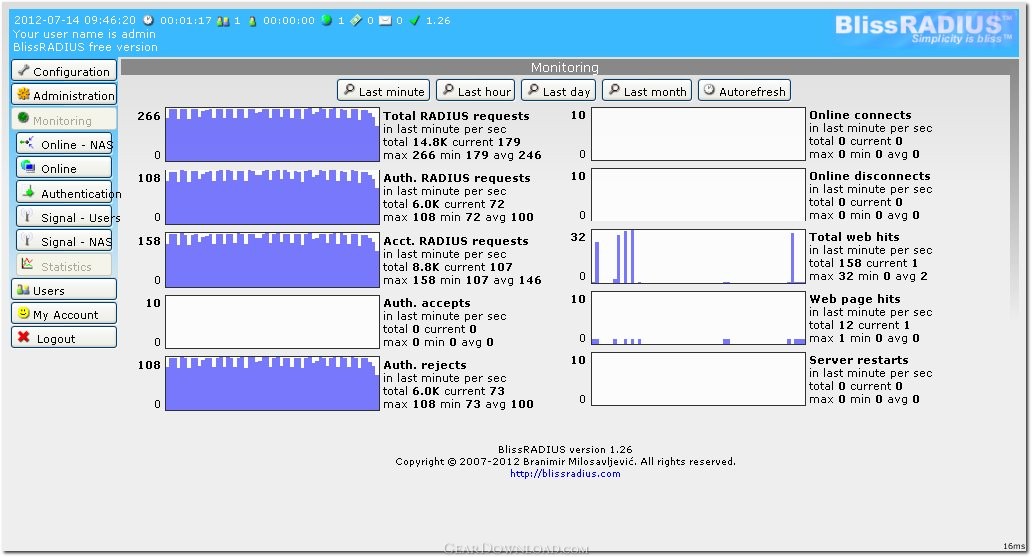Click the money bill icon in header
This screenshot has width=1032, height=557.
tap(356, 20)
